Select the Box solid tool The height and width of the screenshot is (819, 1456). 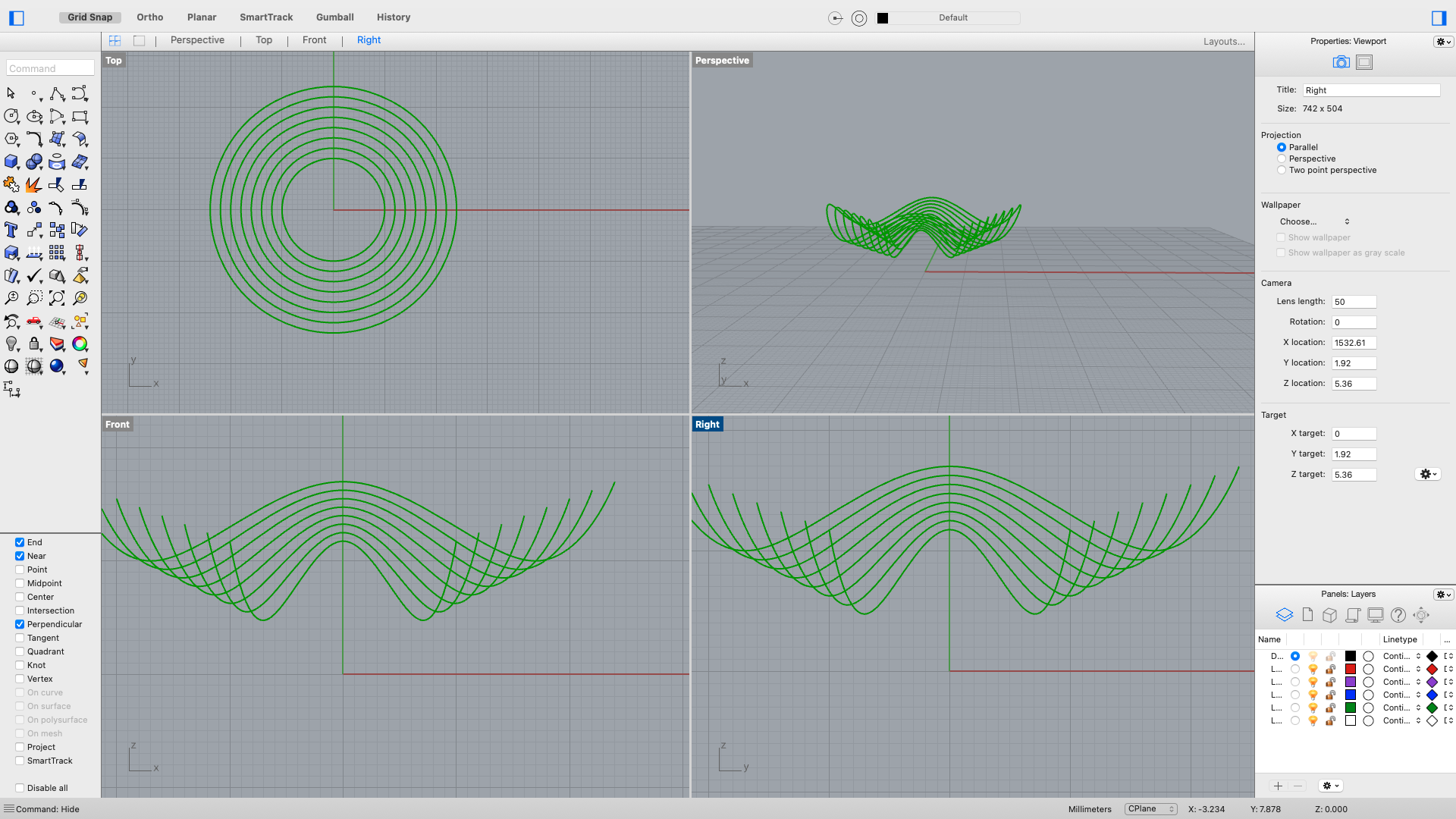pos(11,162)
